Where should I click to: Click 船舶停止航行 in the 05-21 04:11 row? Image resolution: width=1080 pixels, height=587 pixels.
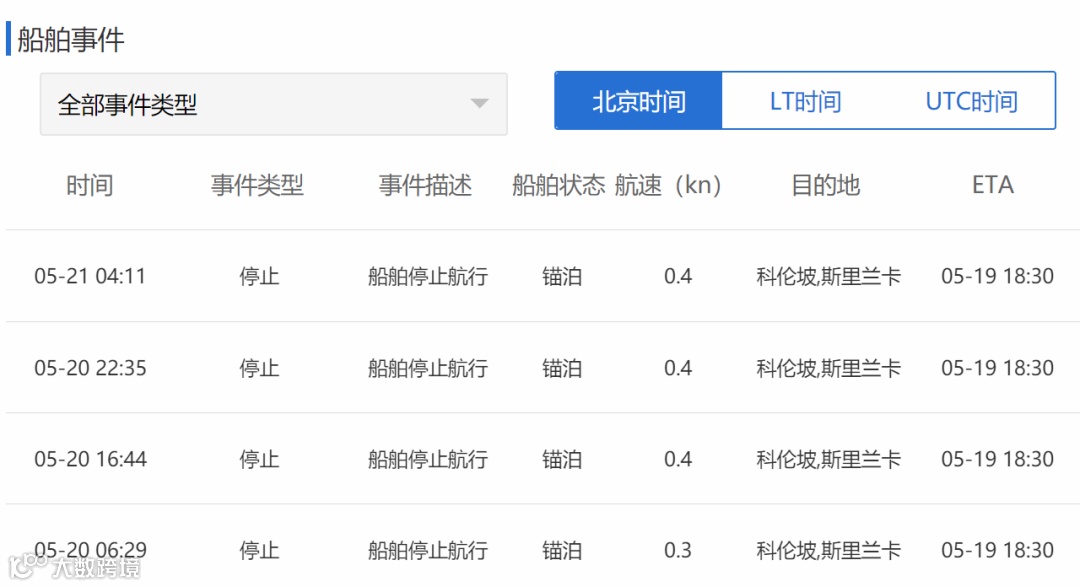[x=428, y=276]
